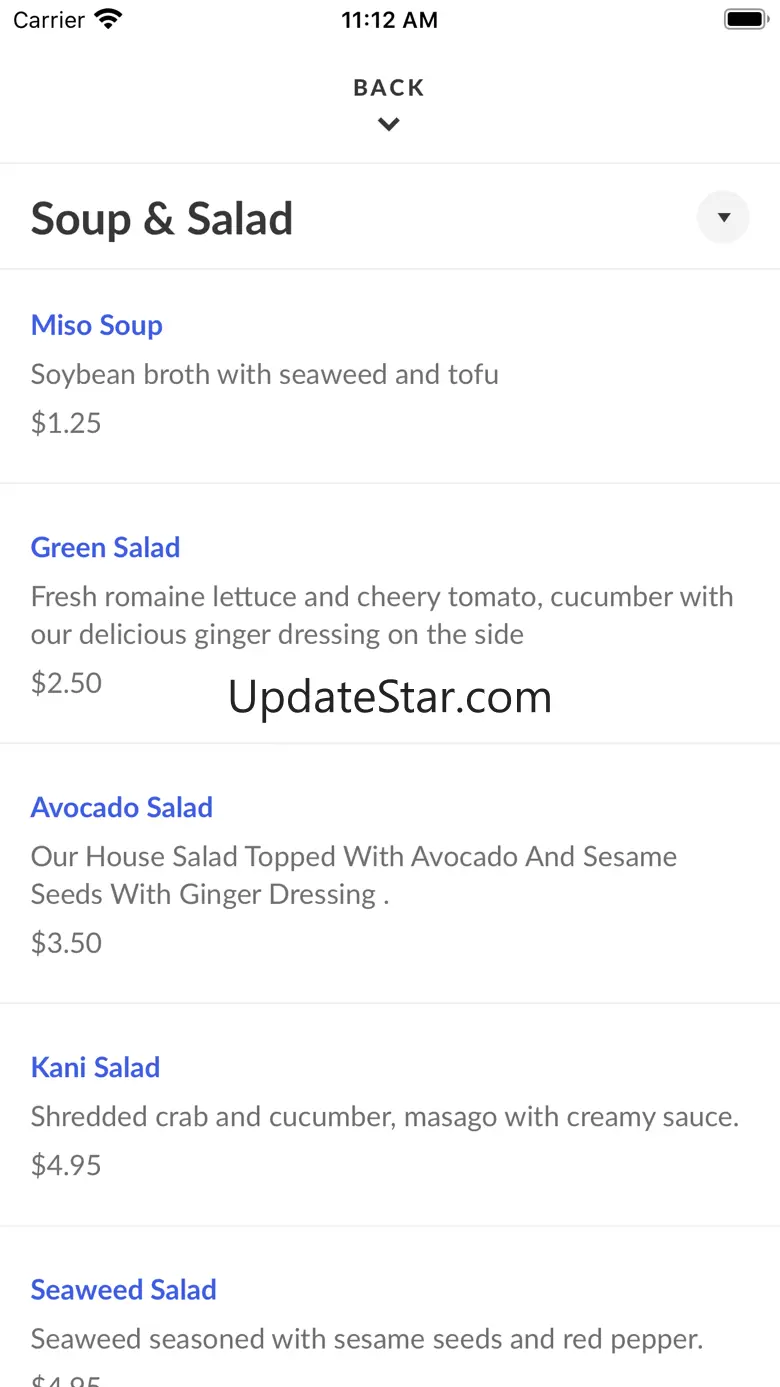Tap the Soup & Salad heading
This screenshot has width=780, height=1387.
[162, 219]
